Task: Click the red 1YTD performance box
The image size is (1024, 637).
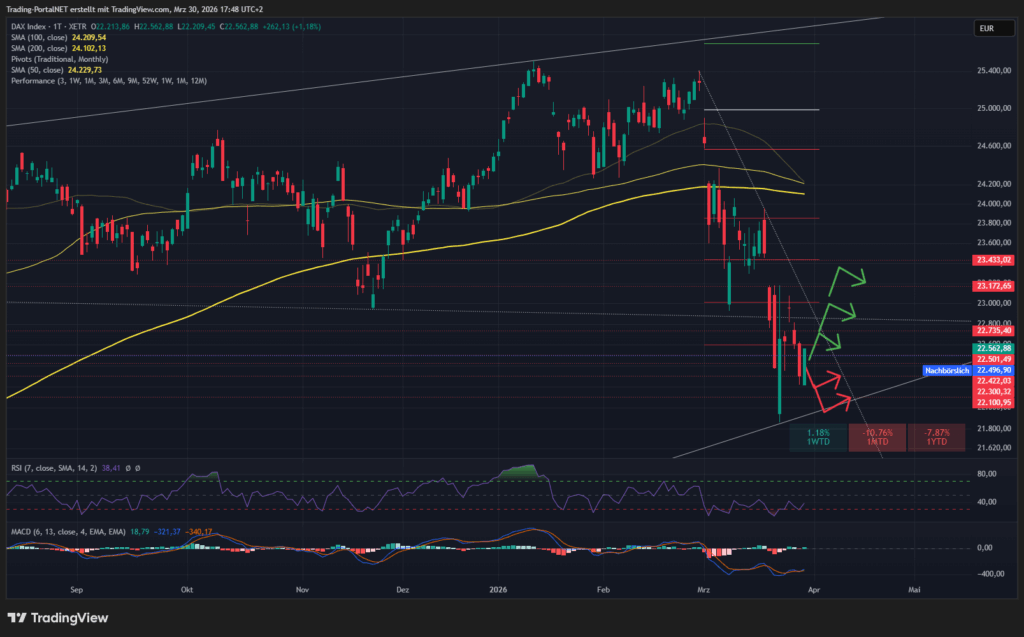Action: coord(937,437)
